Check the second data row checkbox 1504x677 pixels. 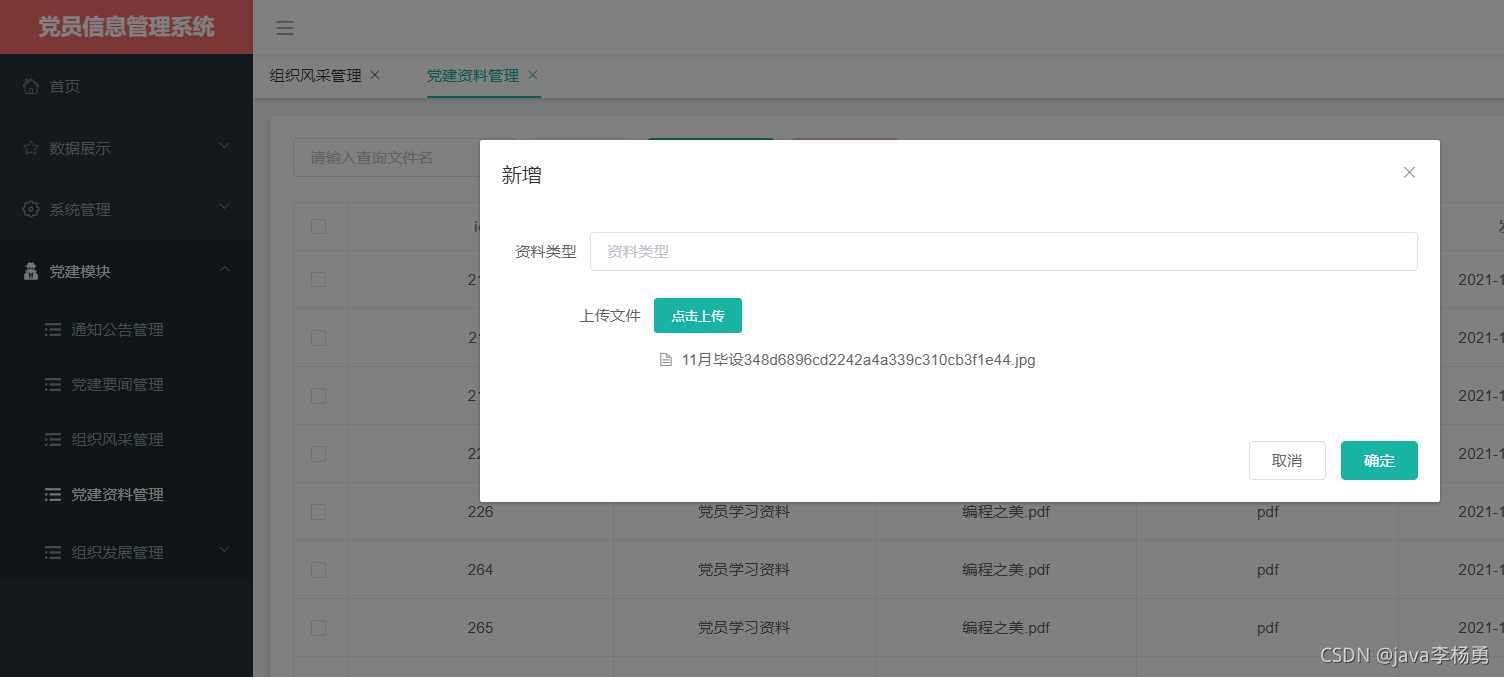(x=319, y=338)
